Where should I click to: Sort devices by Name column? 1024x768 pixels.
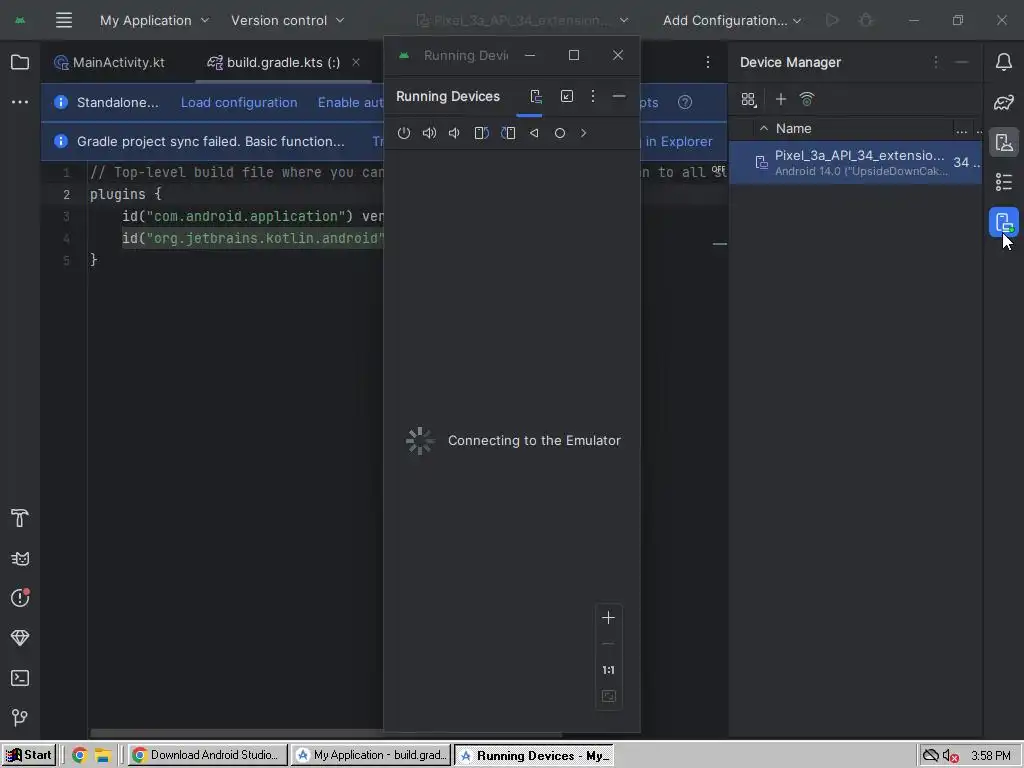click(x=793, y=129)
